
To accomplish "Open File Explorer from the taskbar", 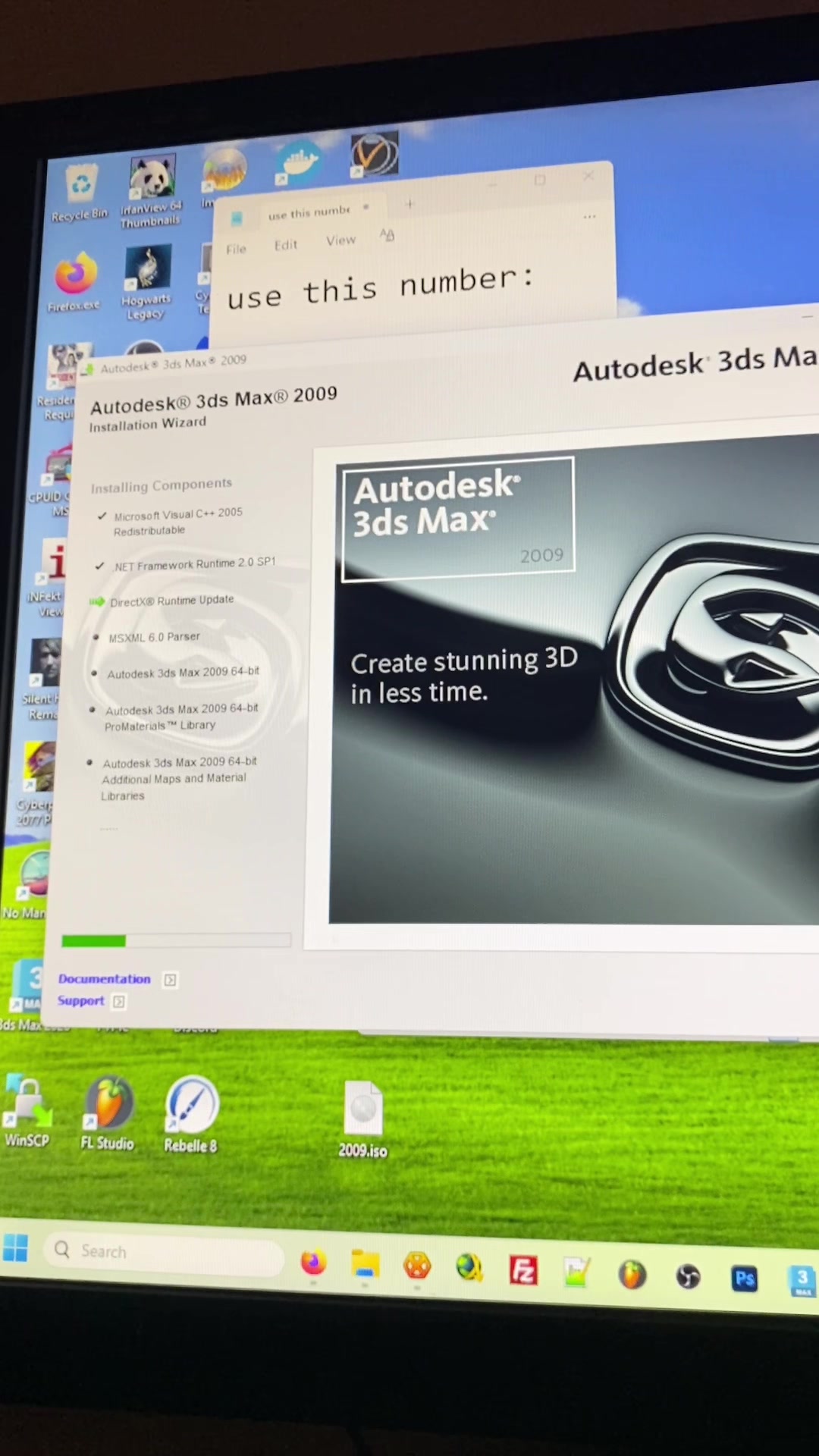I will click(365, 1265).
